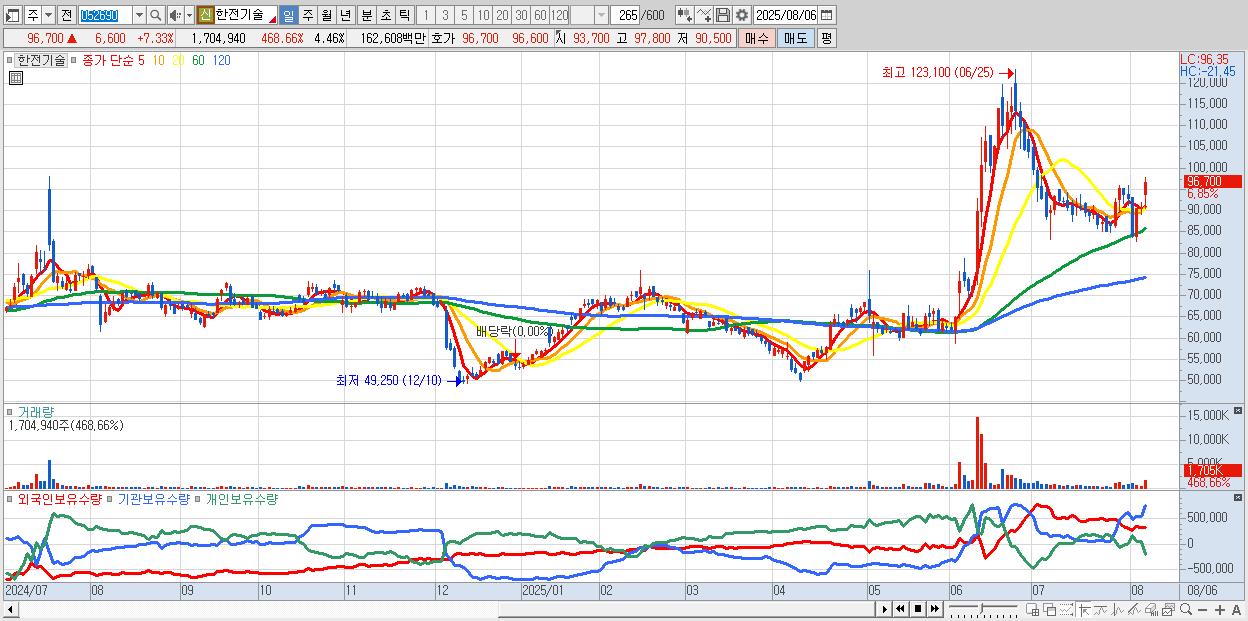This screenshot has height=621, width=1248.
Task: Click the 매도 sell button
Action: click(x=796, y=38)
